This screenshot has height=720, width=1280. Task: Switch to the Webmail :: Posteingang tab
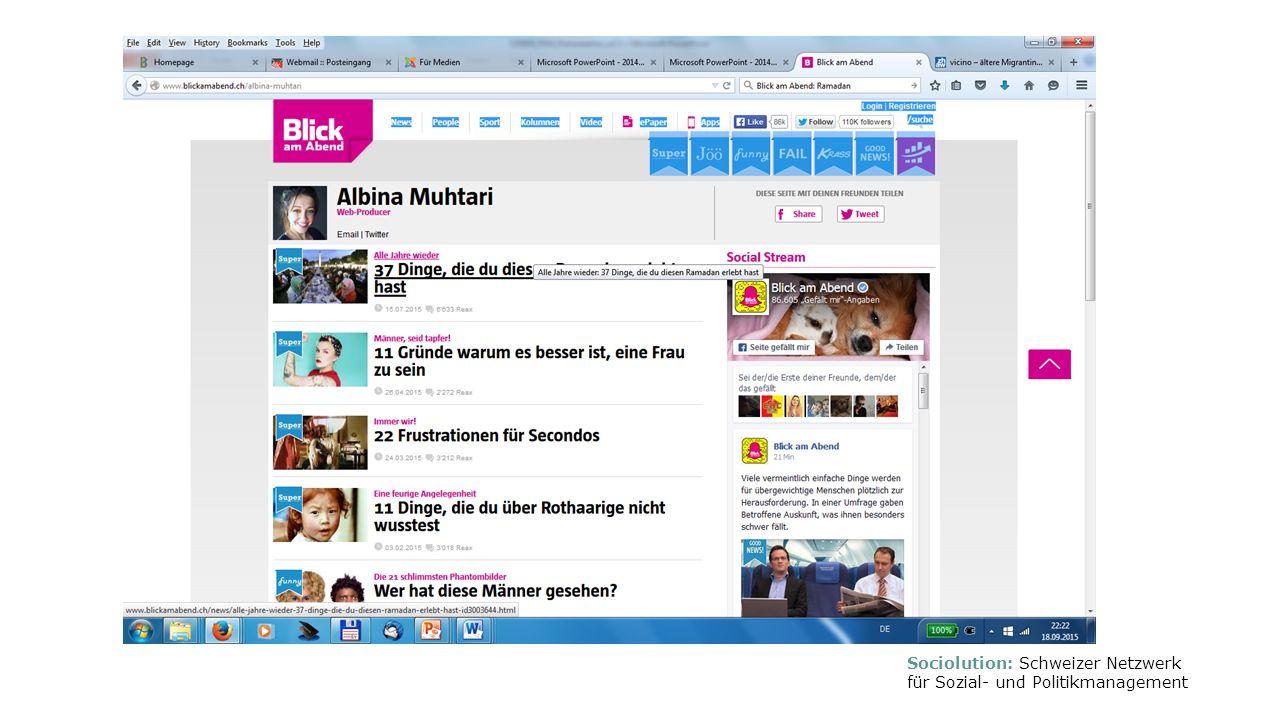328,62
